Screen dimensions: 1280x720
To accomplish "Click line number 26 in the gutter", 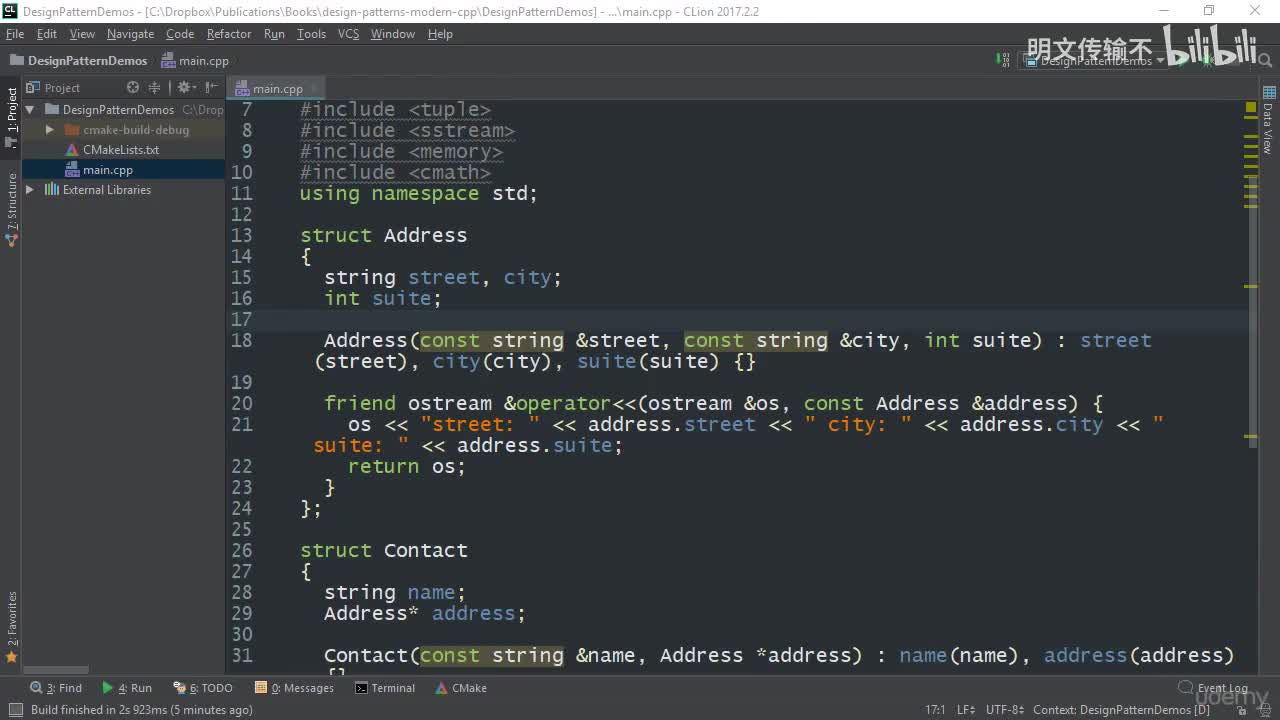I will (x=242, y=550).
